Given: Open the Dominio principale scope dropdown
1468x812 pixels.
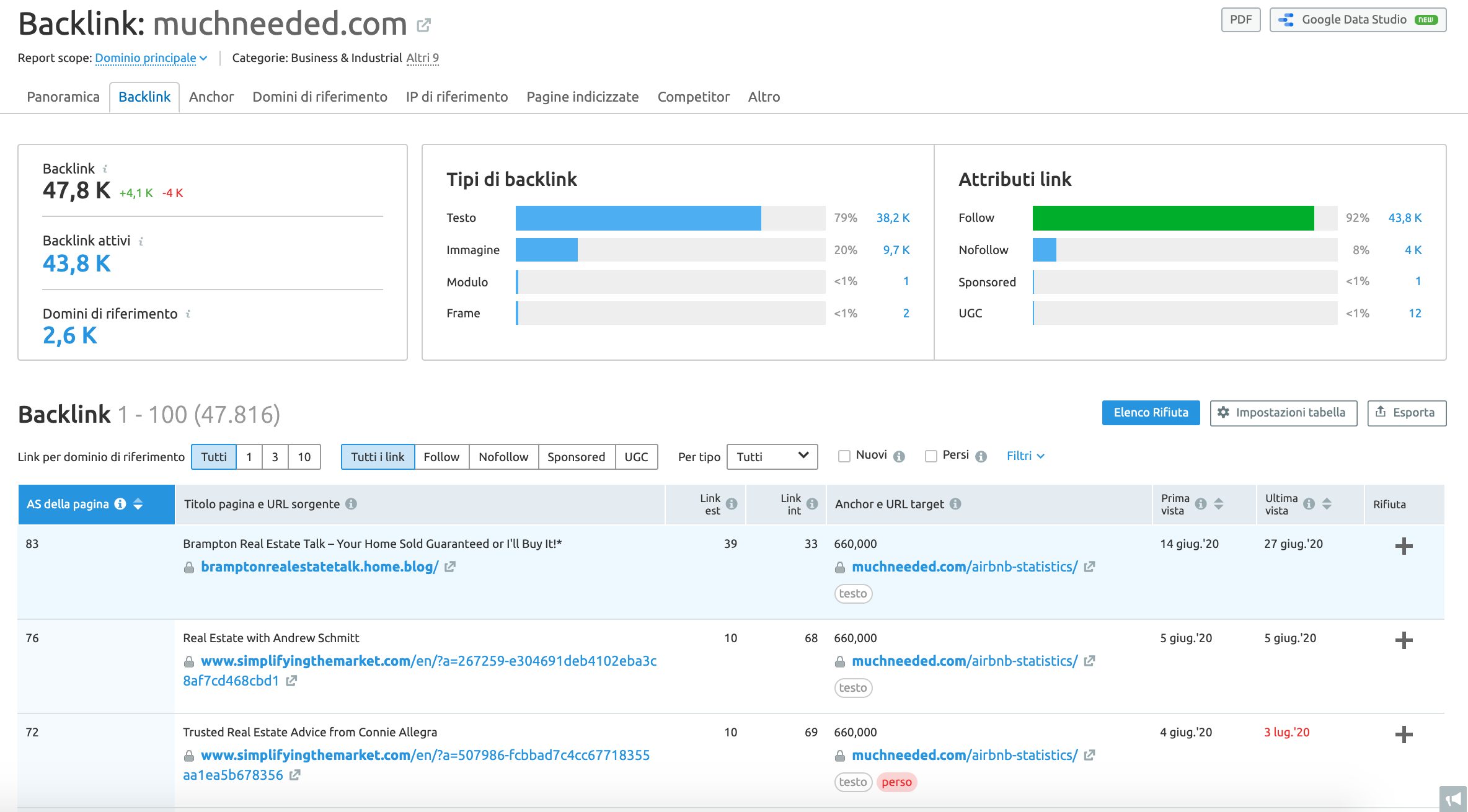Looking at the screenshot, I should (x=151, y=58).
